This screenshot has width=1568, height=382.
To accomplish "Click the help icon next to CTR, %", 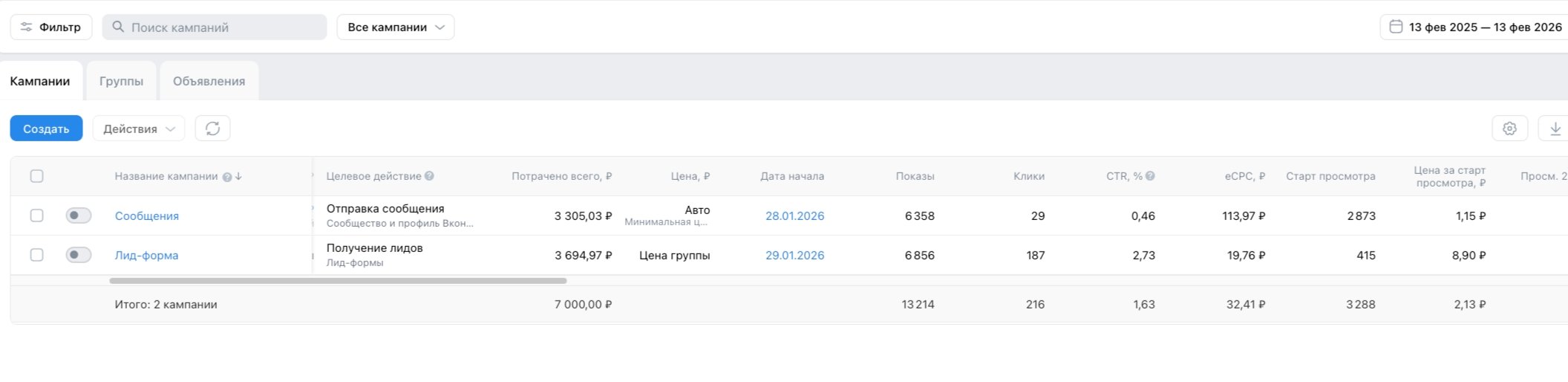I will point(1150,176).
